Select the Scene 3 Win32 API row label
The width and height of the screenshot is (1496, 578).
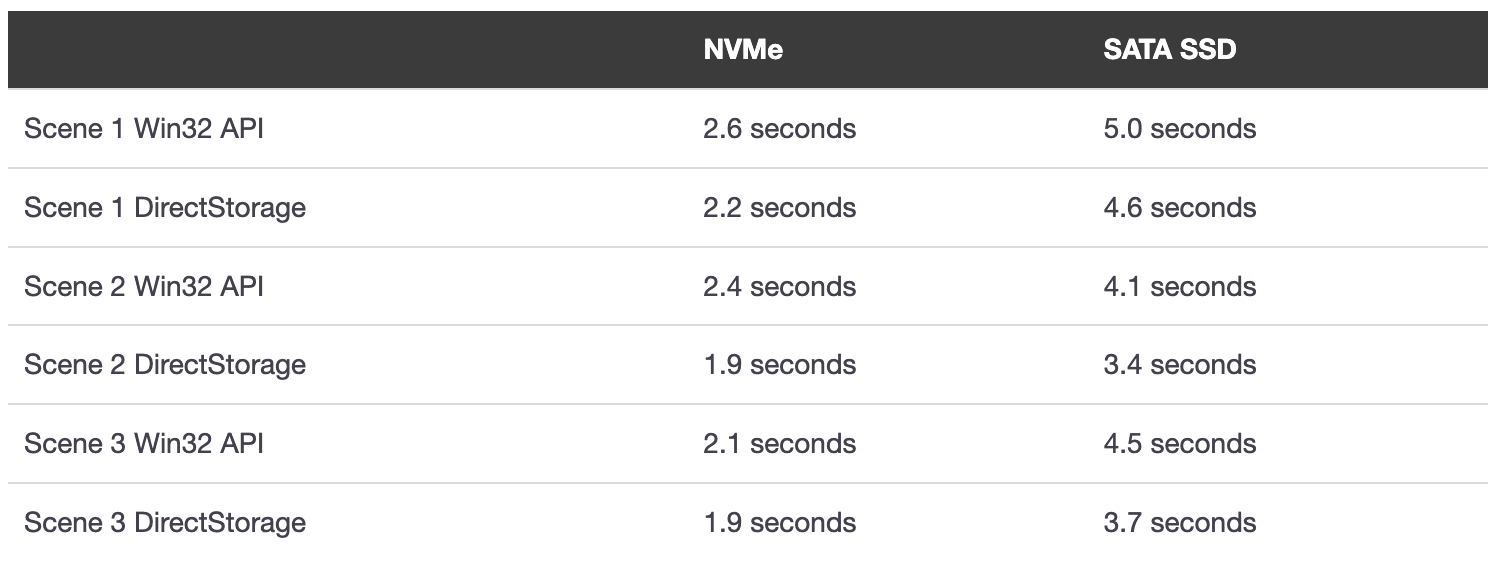[x=144, y=444]
